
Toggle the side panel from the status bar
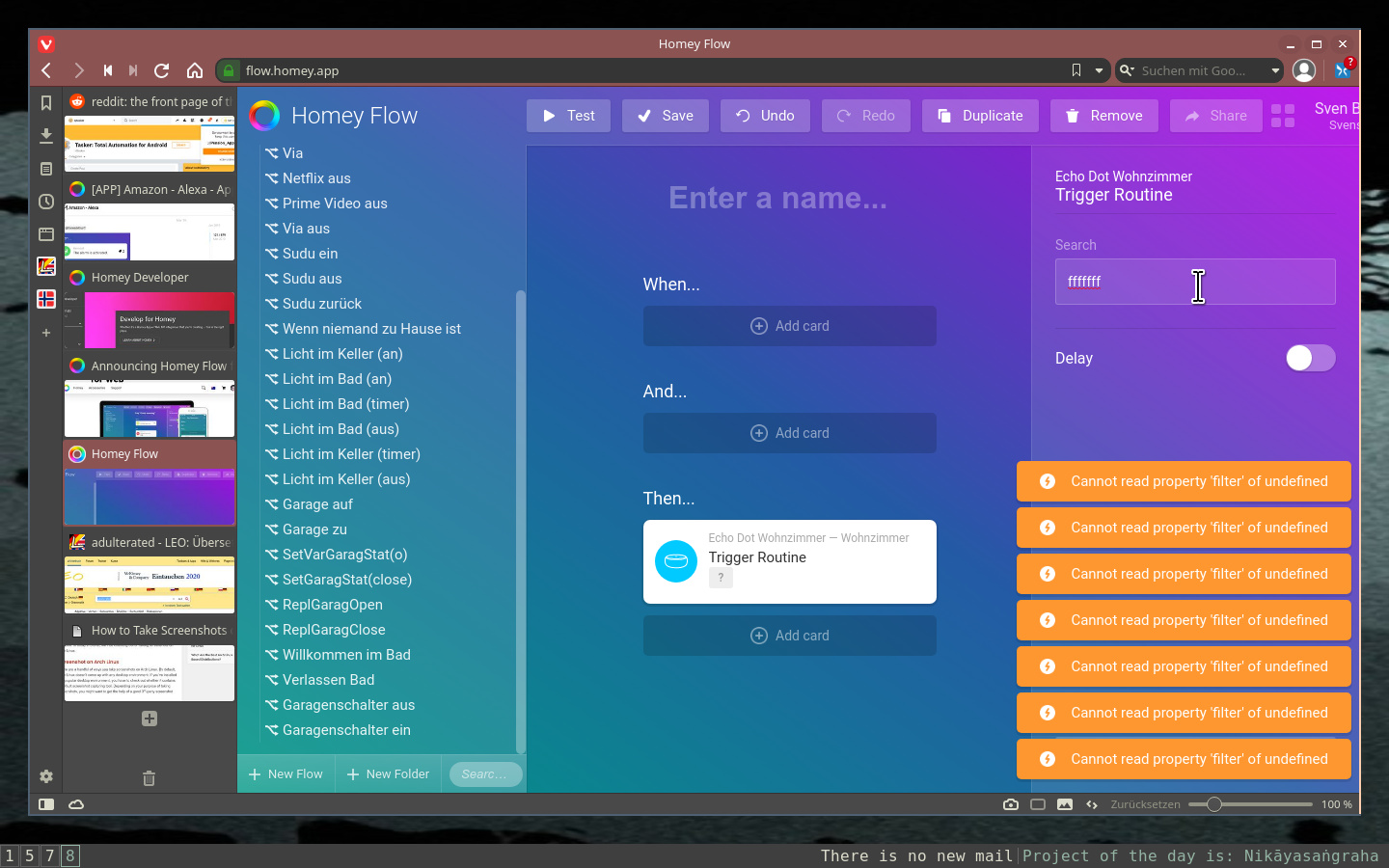point(46,804)
